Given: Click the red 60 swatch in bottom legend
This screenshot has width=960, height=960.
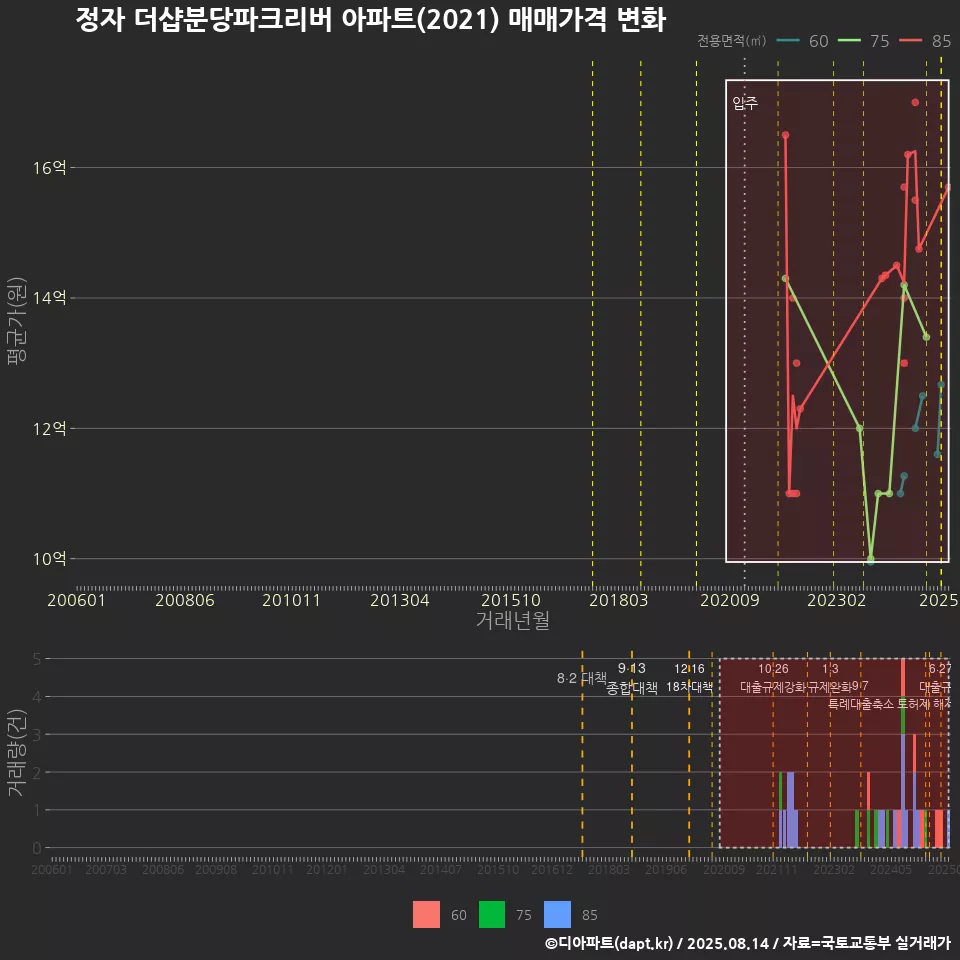Looking at the screenshot, I should (426, 915).
